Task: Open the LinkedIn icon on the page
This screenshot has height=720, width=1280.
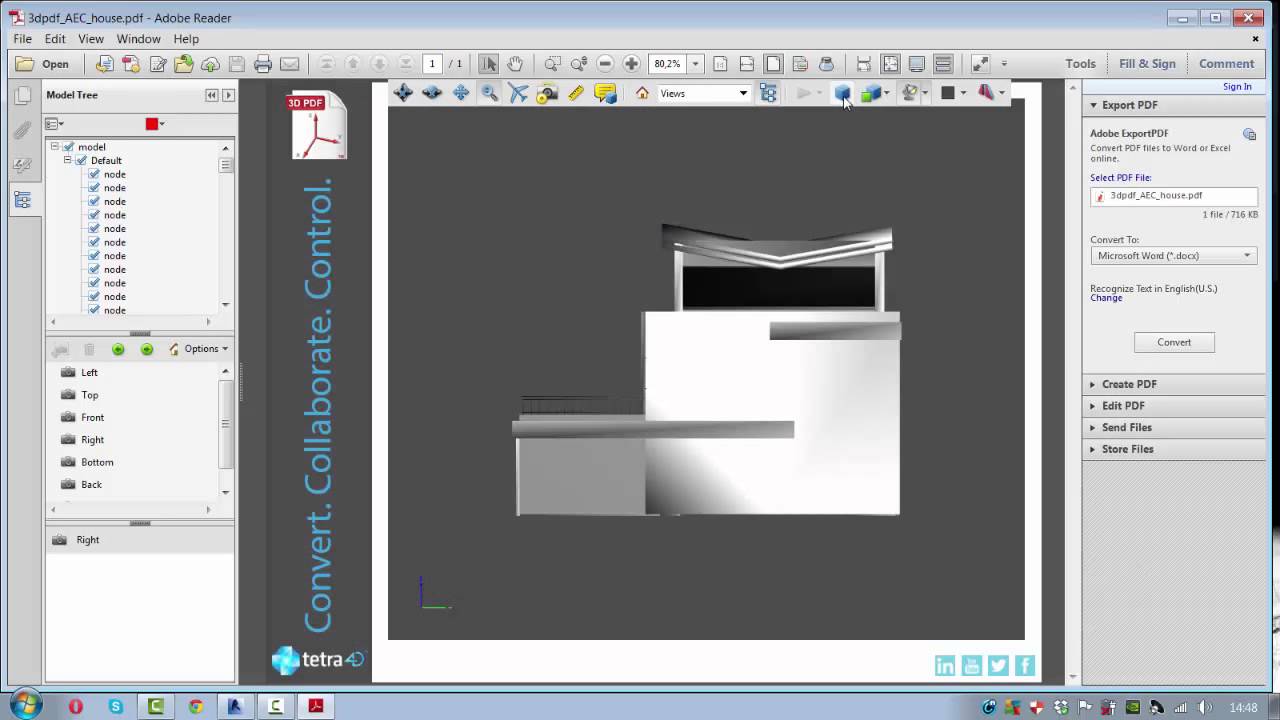Action: pos(945,666)
